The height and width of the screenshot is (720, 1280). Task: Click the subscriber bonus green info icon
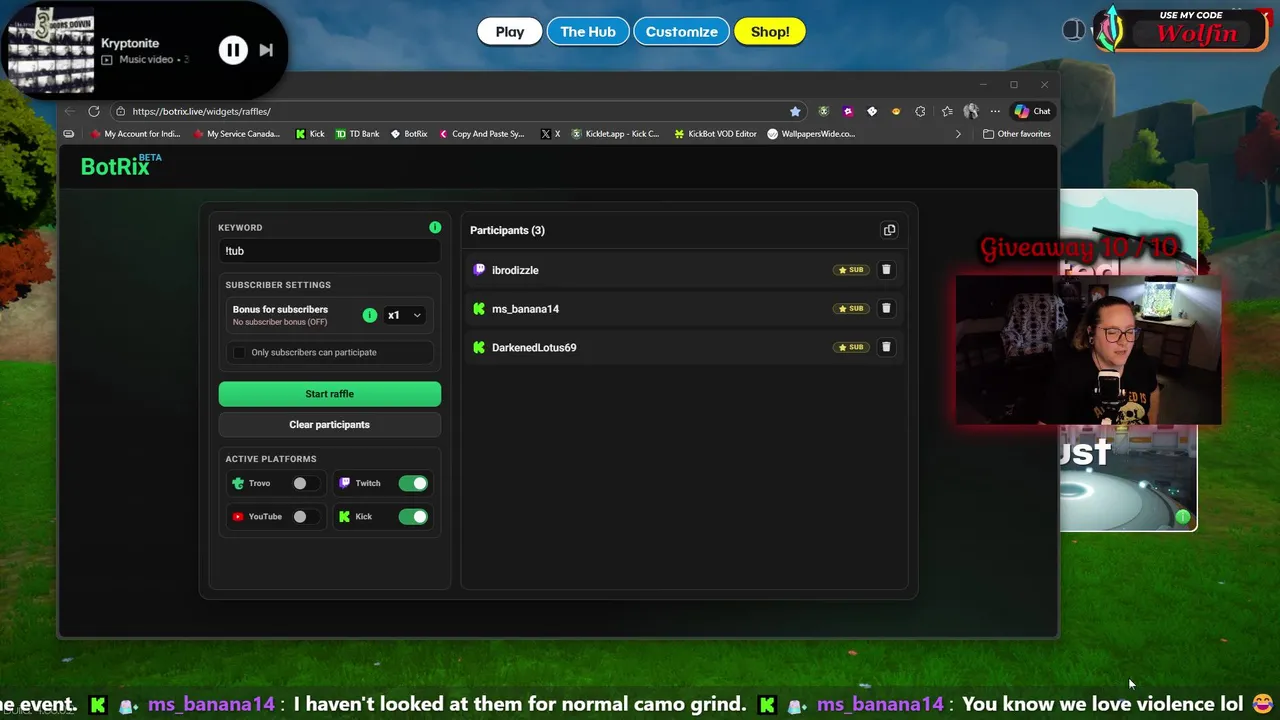370,315
